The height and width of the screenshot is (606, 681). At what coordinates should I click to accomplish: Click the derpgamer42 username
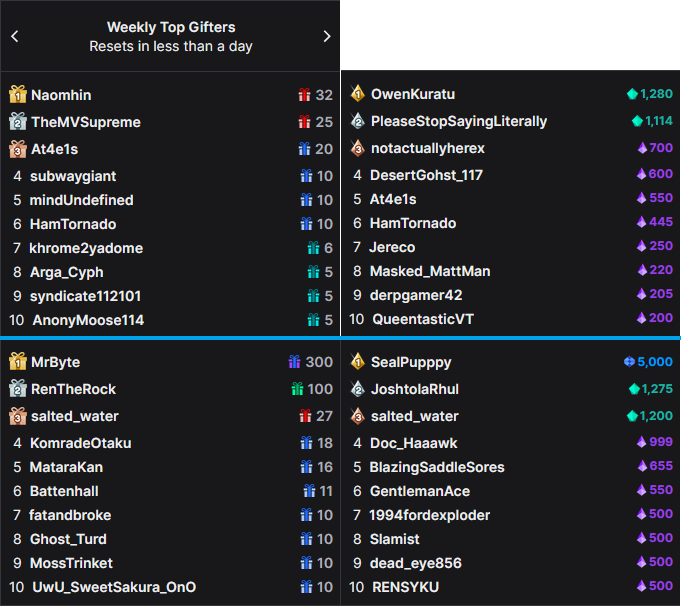click(416, 295)
